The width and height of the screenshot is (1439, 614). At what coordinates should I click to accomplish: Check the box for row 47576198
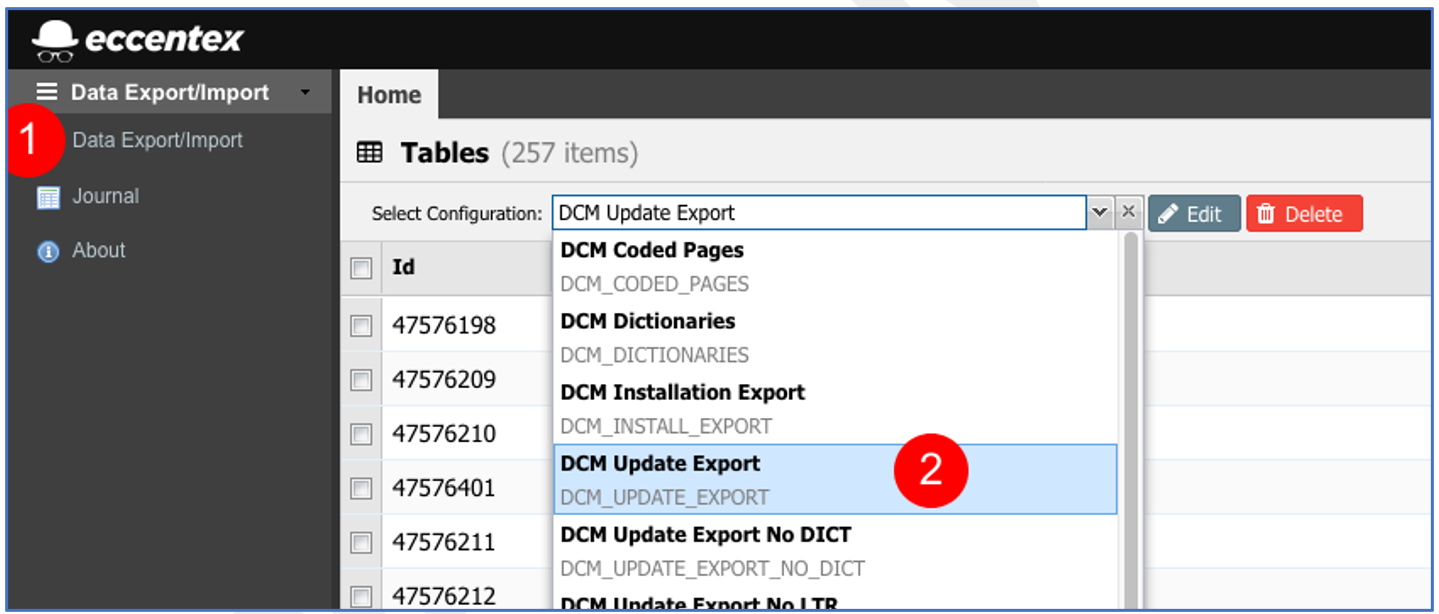coord(361,326)
